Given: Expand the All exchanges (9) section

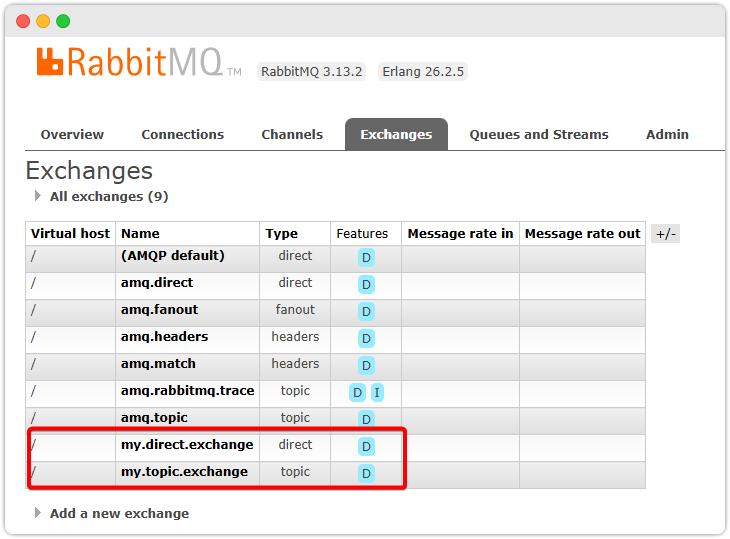Looking at the screenshot, I should pos(102,196).
